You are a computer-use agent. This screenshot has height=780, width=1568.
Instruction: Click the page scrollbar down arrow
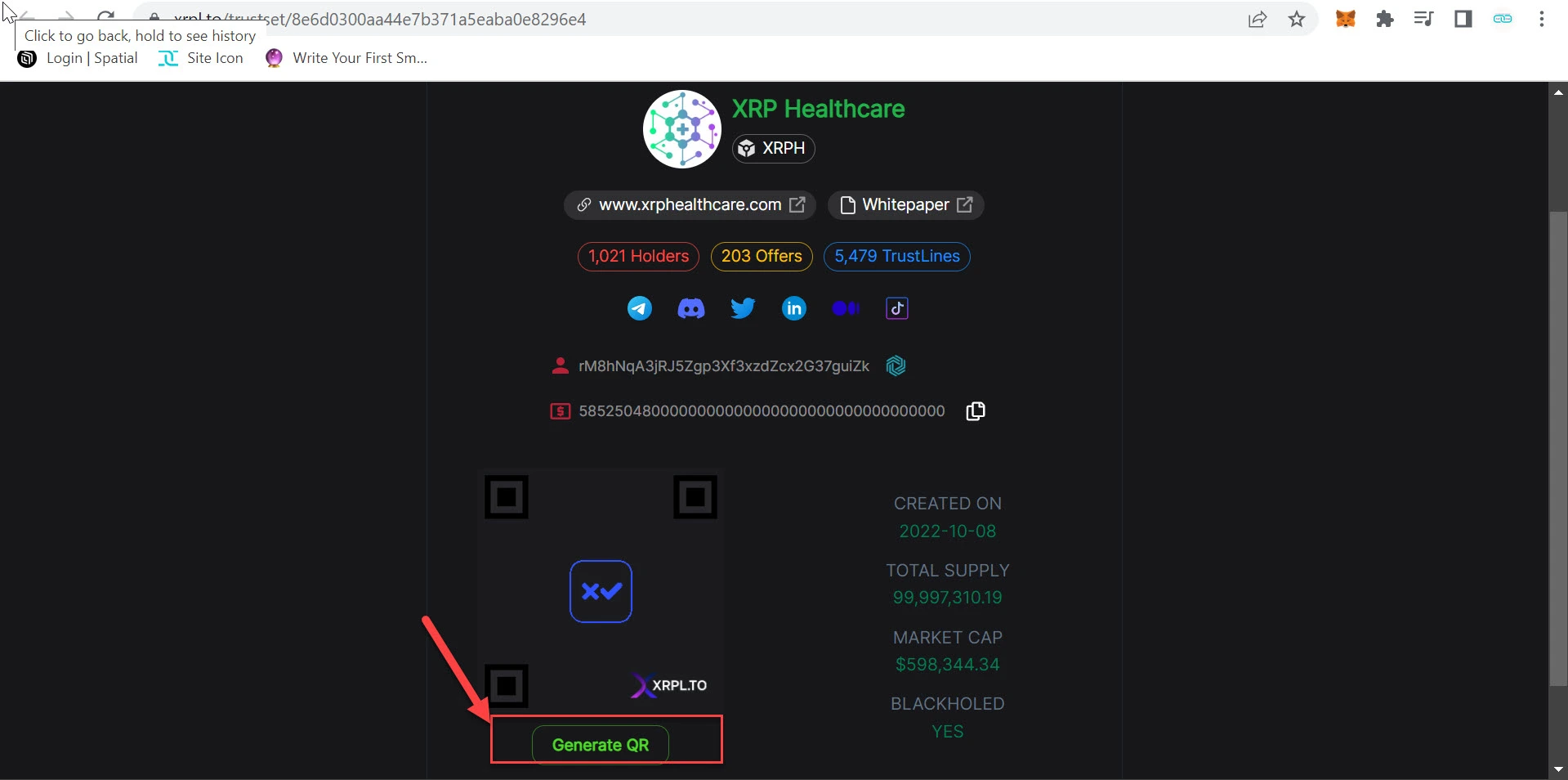pos(1558,769)
